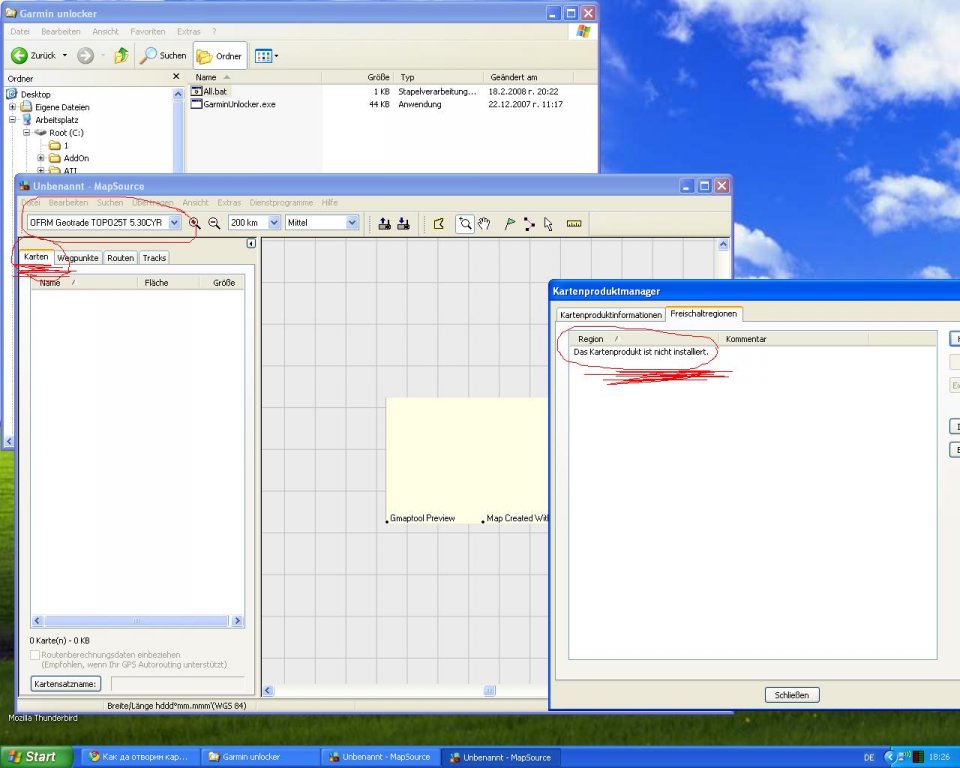This screenshot has width=960, height=768.
Task: Select the measure distance ruler tool
Action: [574, 224]
